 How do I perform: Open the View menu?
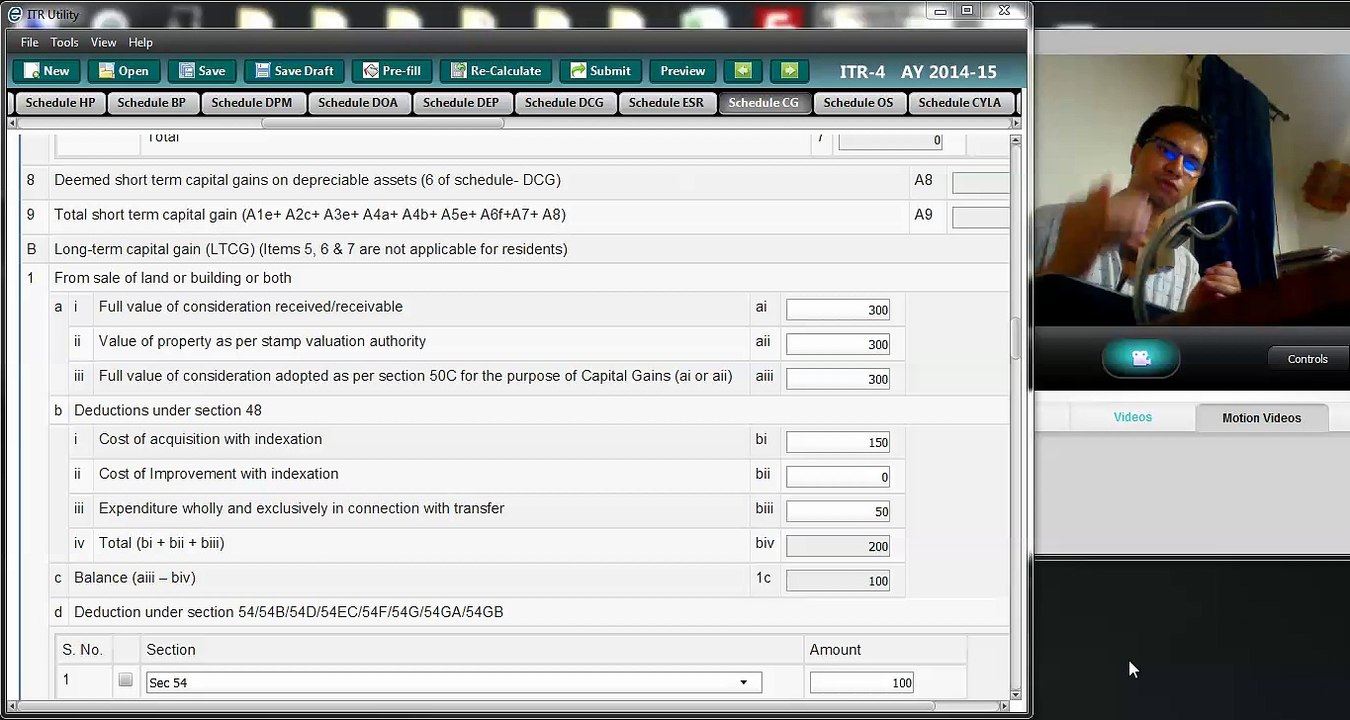tap(103, 42)
